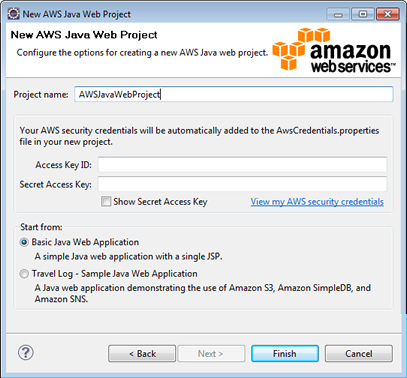The width and height of the screenshot is (407, 378).
Task: Close the dialog with the red X
Action: coord(388,14)
